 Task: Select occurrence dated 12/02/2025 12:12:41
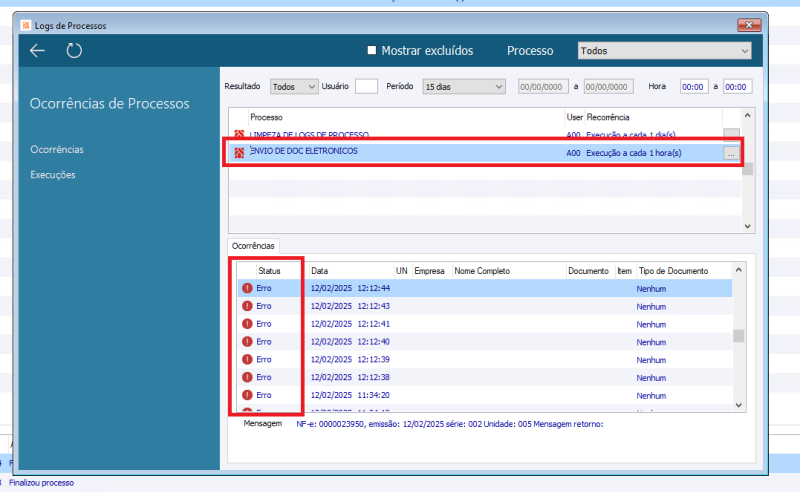point(485,324)
